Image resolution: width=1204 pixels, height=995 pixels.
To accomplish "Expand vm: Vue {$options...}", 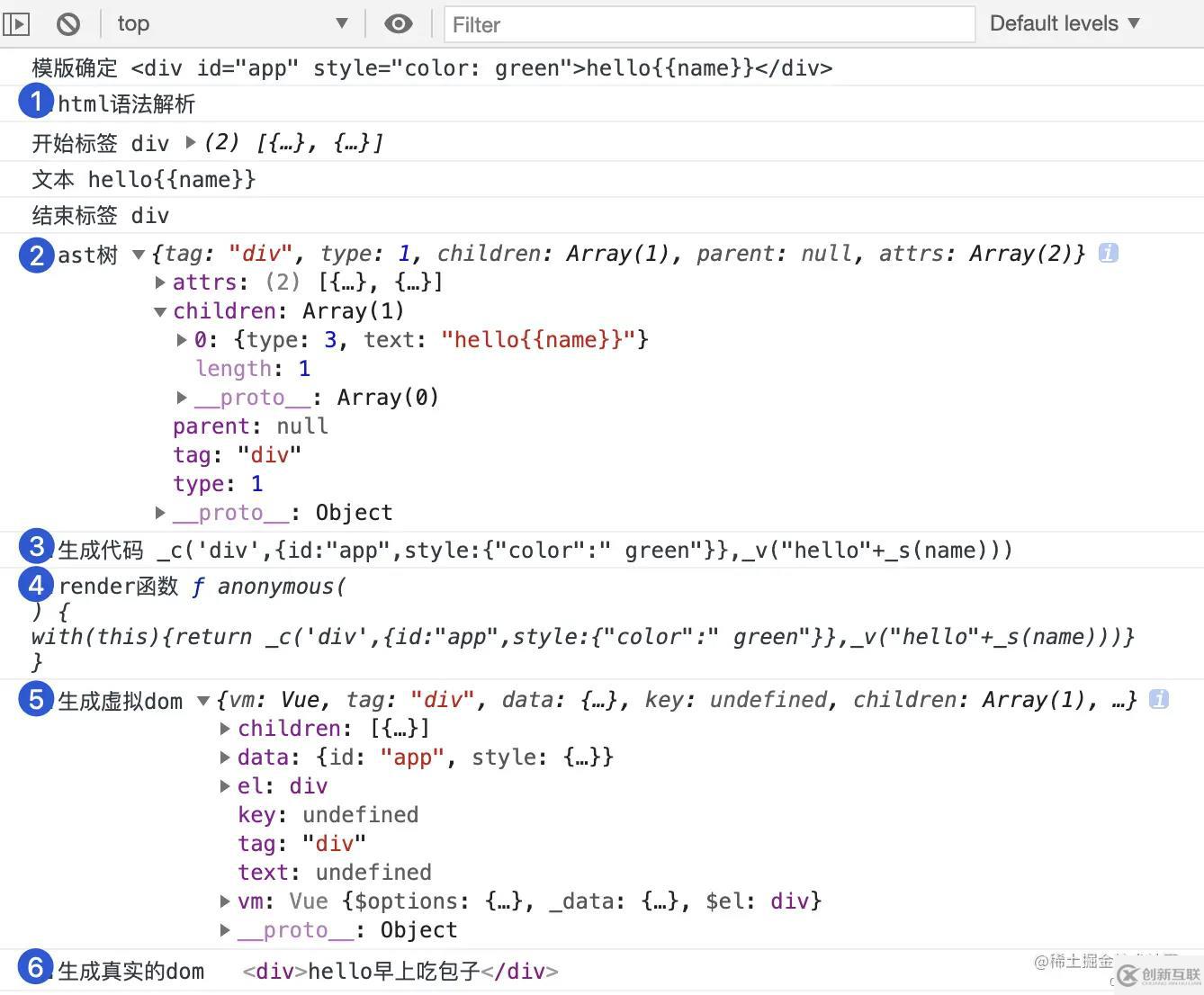I will coord(225,901).
